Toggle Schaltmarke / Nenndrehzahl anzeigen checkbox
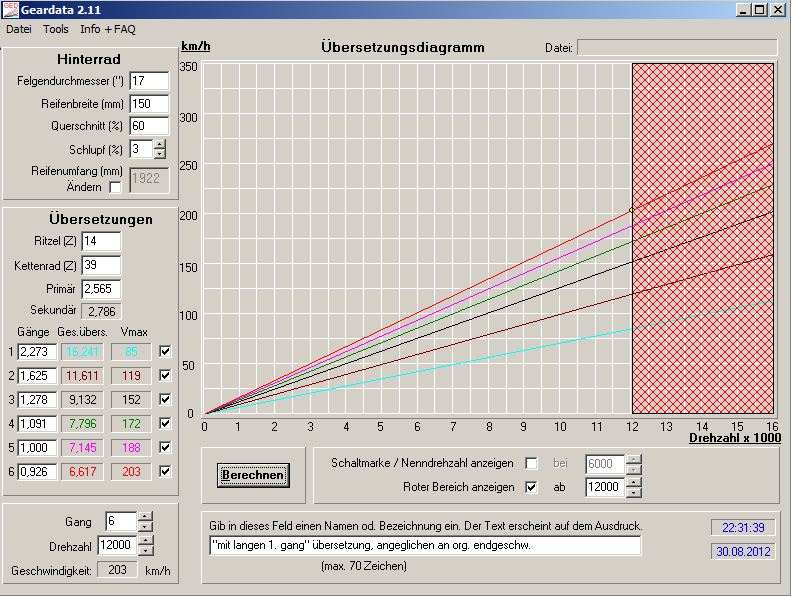 (531, 463)
